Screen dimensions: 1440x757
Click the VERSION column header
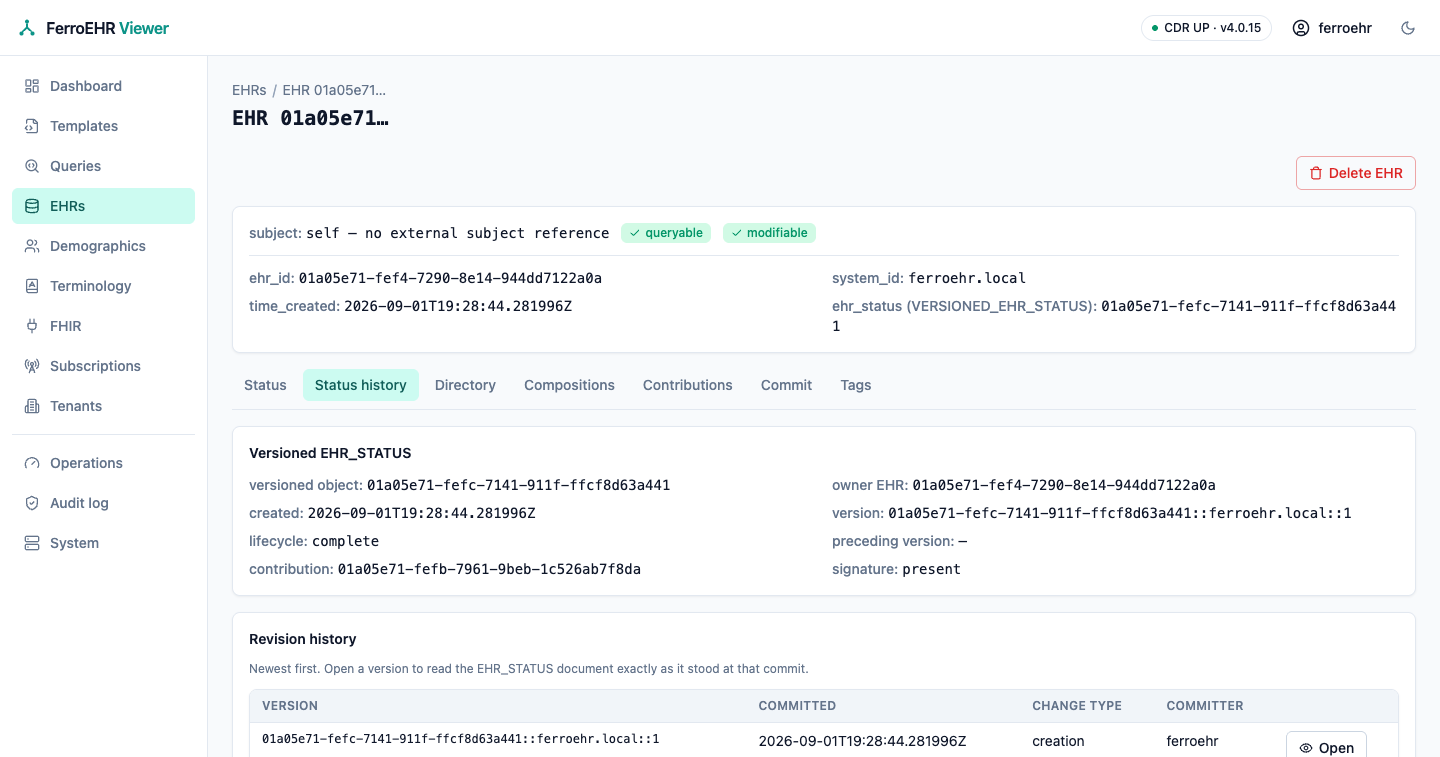click(290, 706)
